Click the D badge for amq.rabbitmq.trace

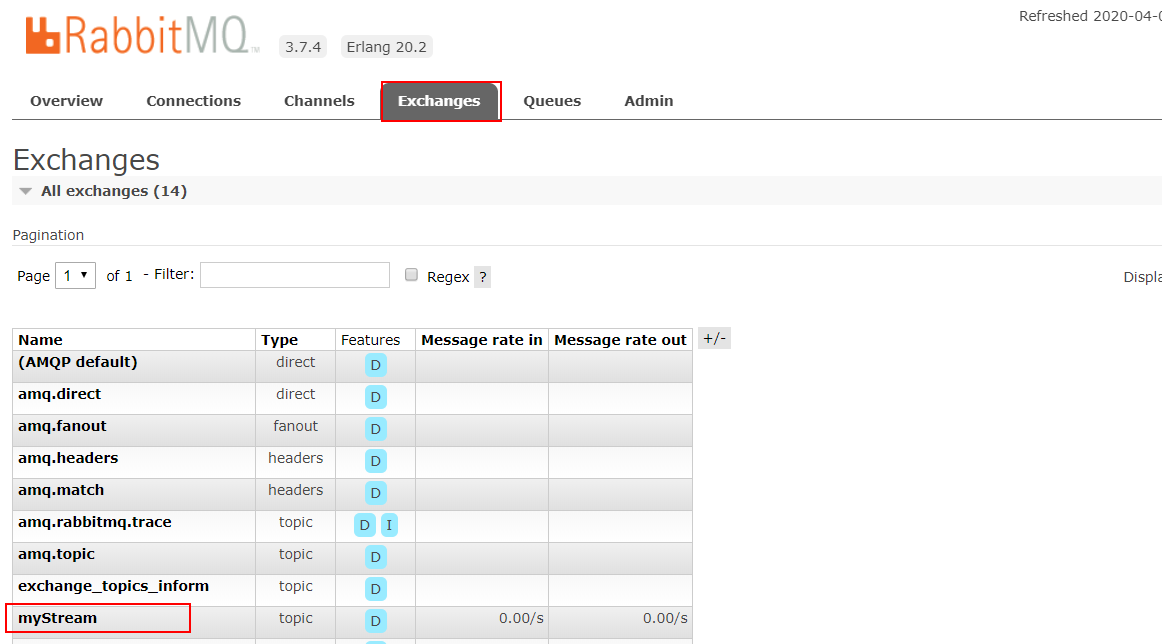[x=365, y=525]
